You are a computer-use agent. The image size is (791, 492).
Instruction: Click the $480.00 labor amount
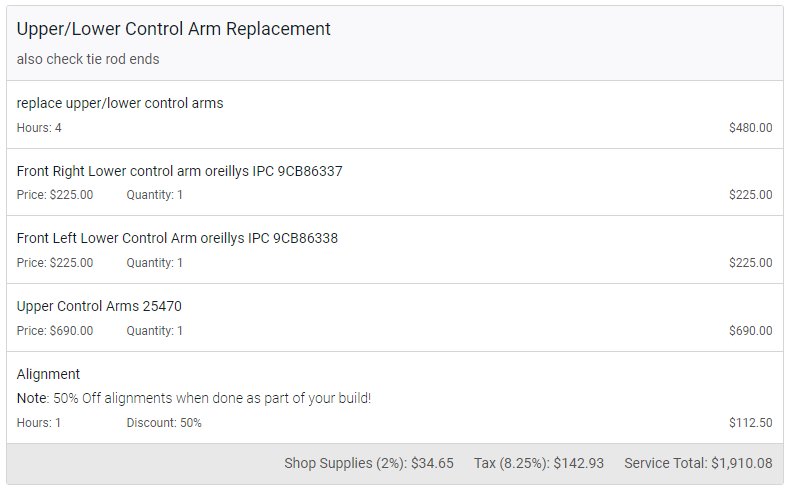coord(751,128)
